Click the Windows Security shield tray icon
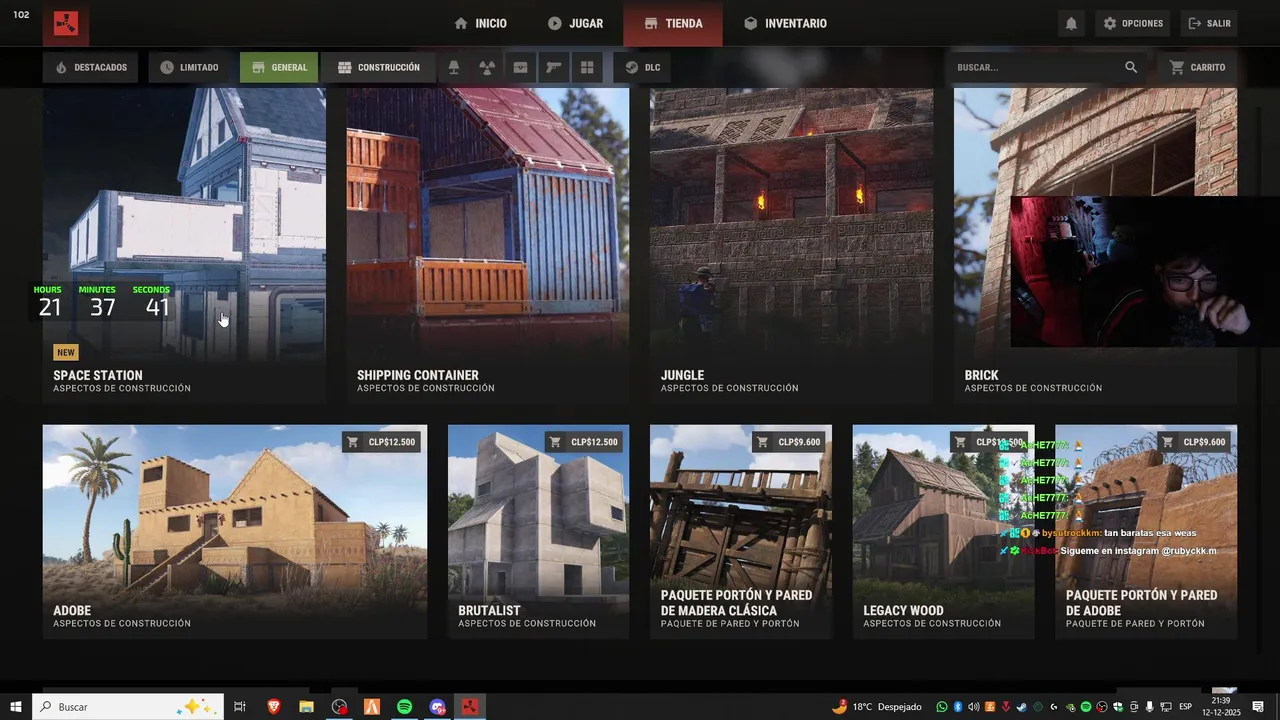This screenshot has height=720, width=1280. pyautogui.click(x=1118, y=707)
